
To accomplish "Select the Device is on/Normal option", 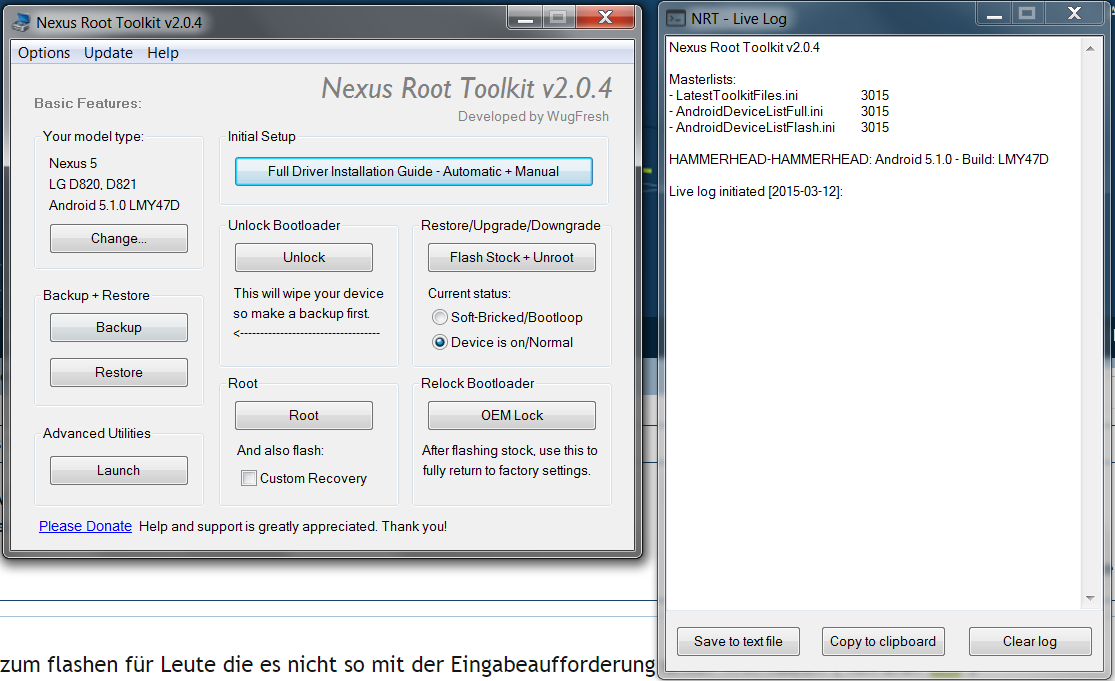I will (440, 342).
